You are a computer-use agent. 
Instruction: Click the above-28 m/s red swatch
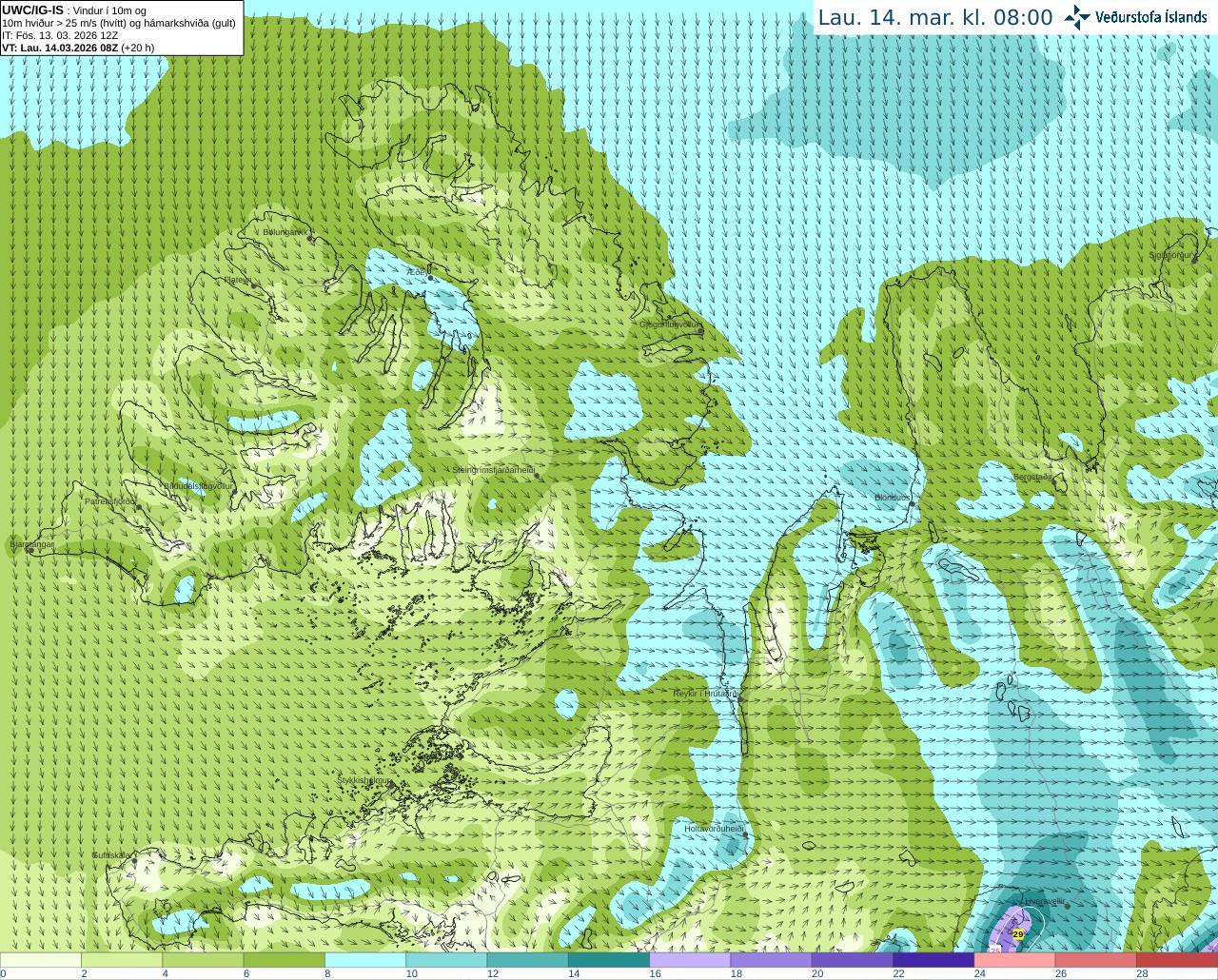pyautogui.click(x=1177, y=960)
